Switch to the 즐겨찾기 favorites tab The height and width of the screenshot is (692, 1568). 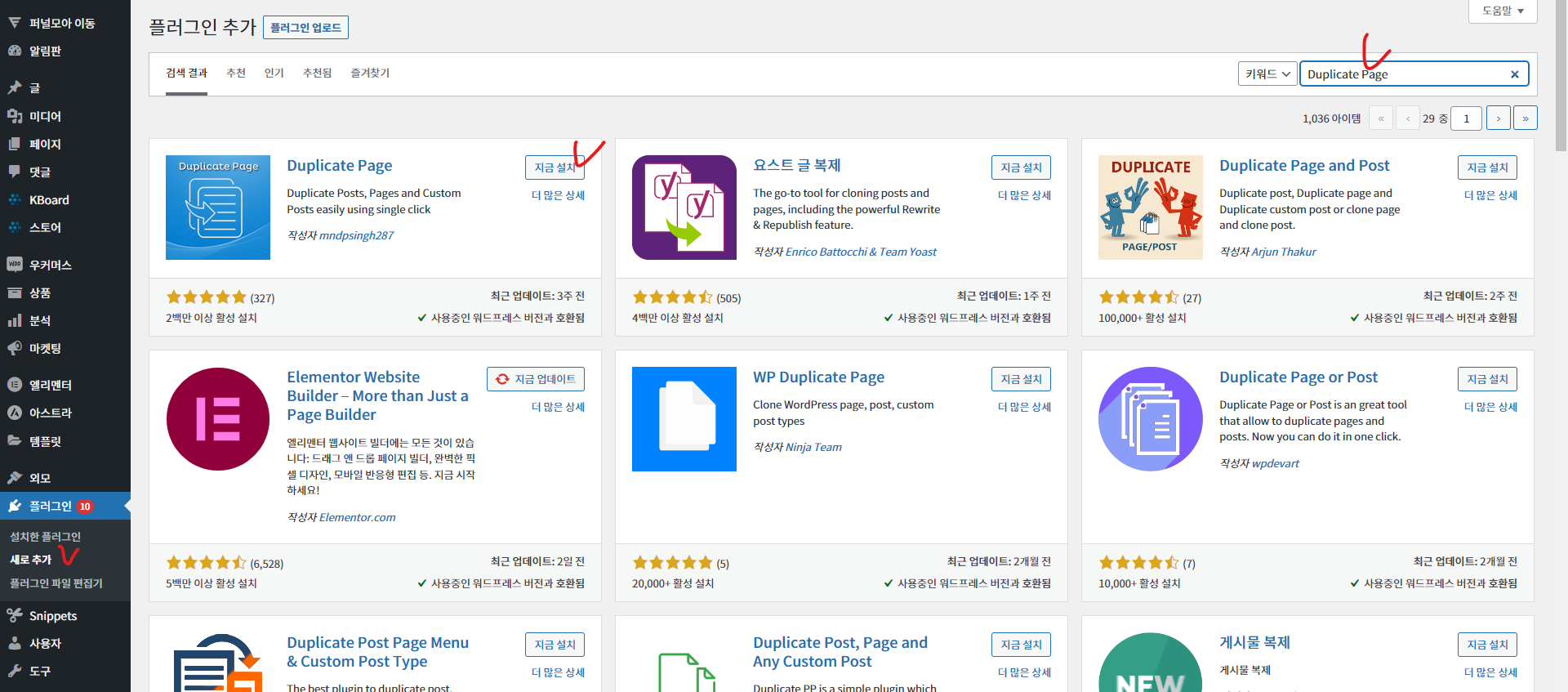(x=370, y=73)
